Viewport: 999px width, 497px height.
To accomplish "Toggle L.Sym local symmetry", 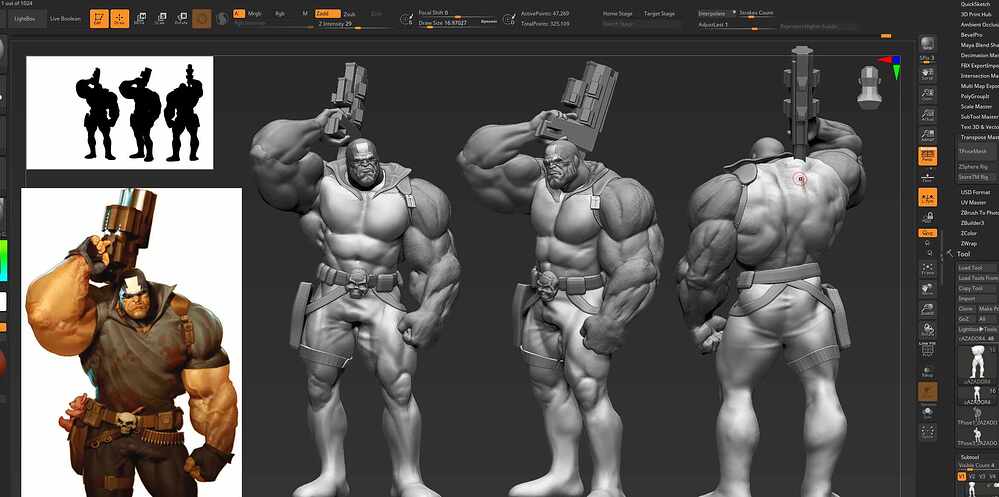I will [928, 197].
